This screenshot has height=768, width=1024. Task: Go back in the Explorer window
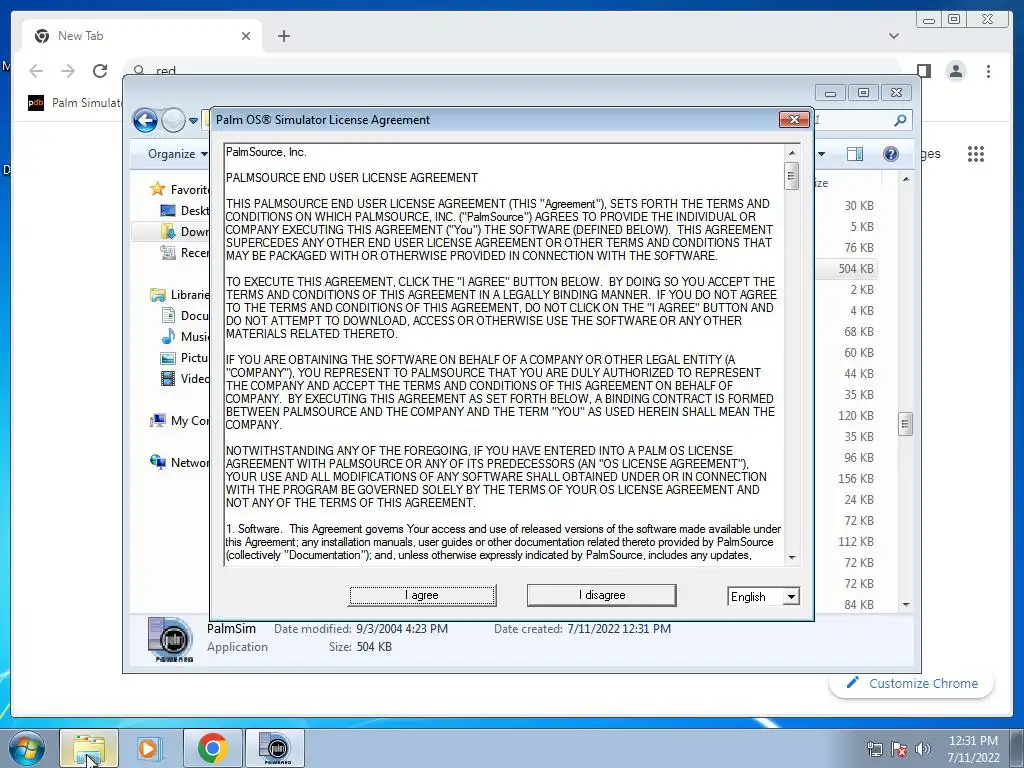click(145, 120)
